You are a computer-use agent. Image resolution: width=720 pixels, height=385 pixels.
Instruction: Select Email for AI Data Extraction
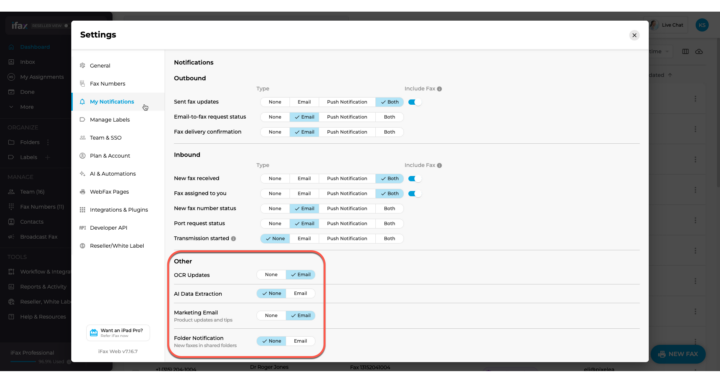coord(300,293)
